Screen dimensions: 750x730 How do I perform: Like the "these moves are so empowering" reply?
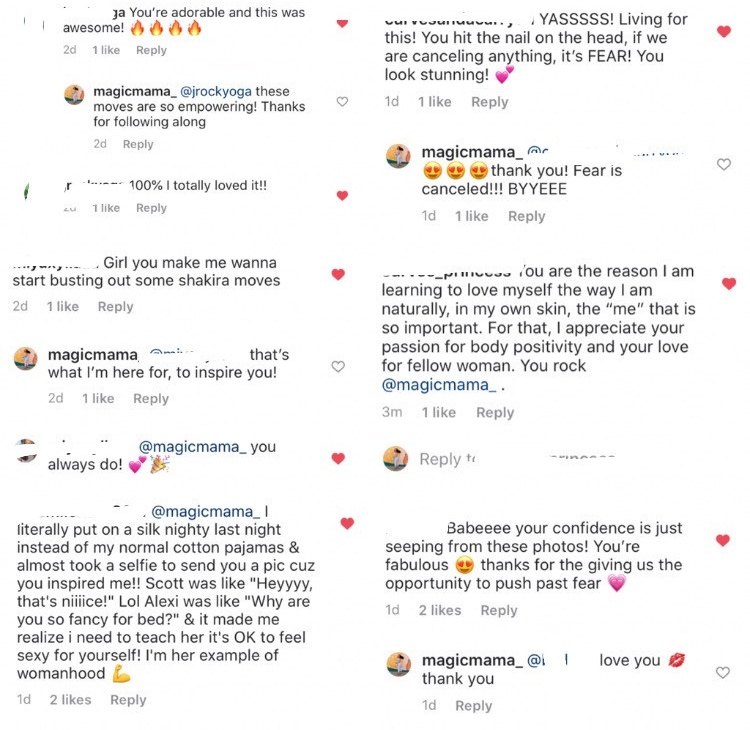pyautogui.click(x=342, y=102)
